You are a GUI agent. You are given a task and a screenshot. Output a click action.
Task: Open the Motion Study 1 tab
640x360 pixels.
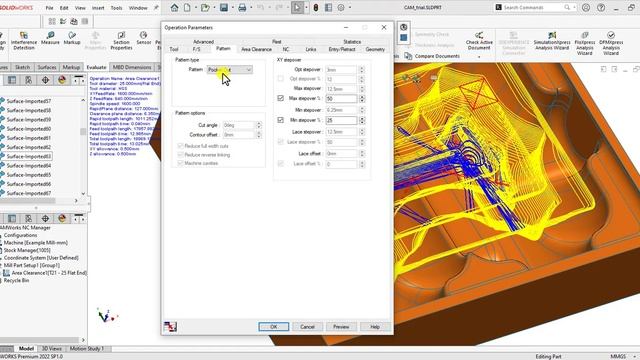(x=87, y=349)
